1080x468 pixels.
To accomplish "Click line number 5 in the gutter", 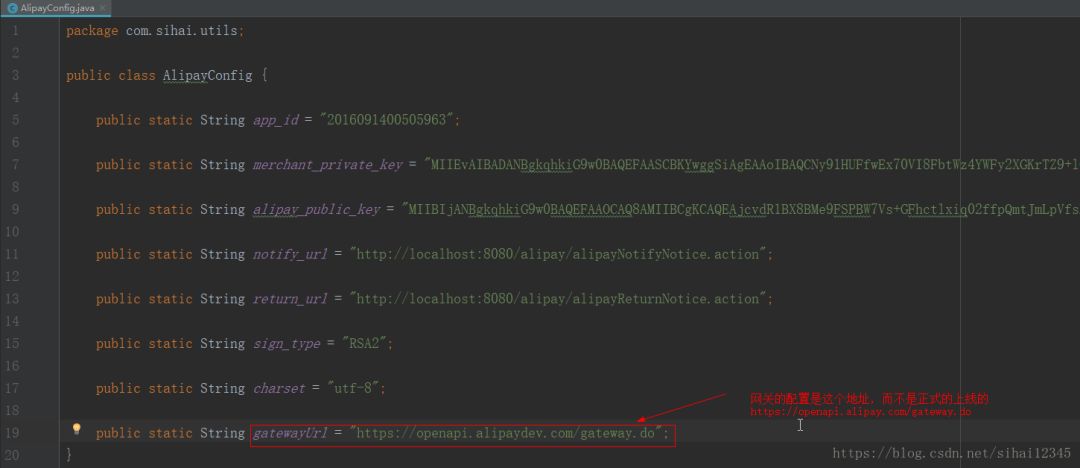I will (15, 120).
